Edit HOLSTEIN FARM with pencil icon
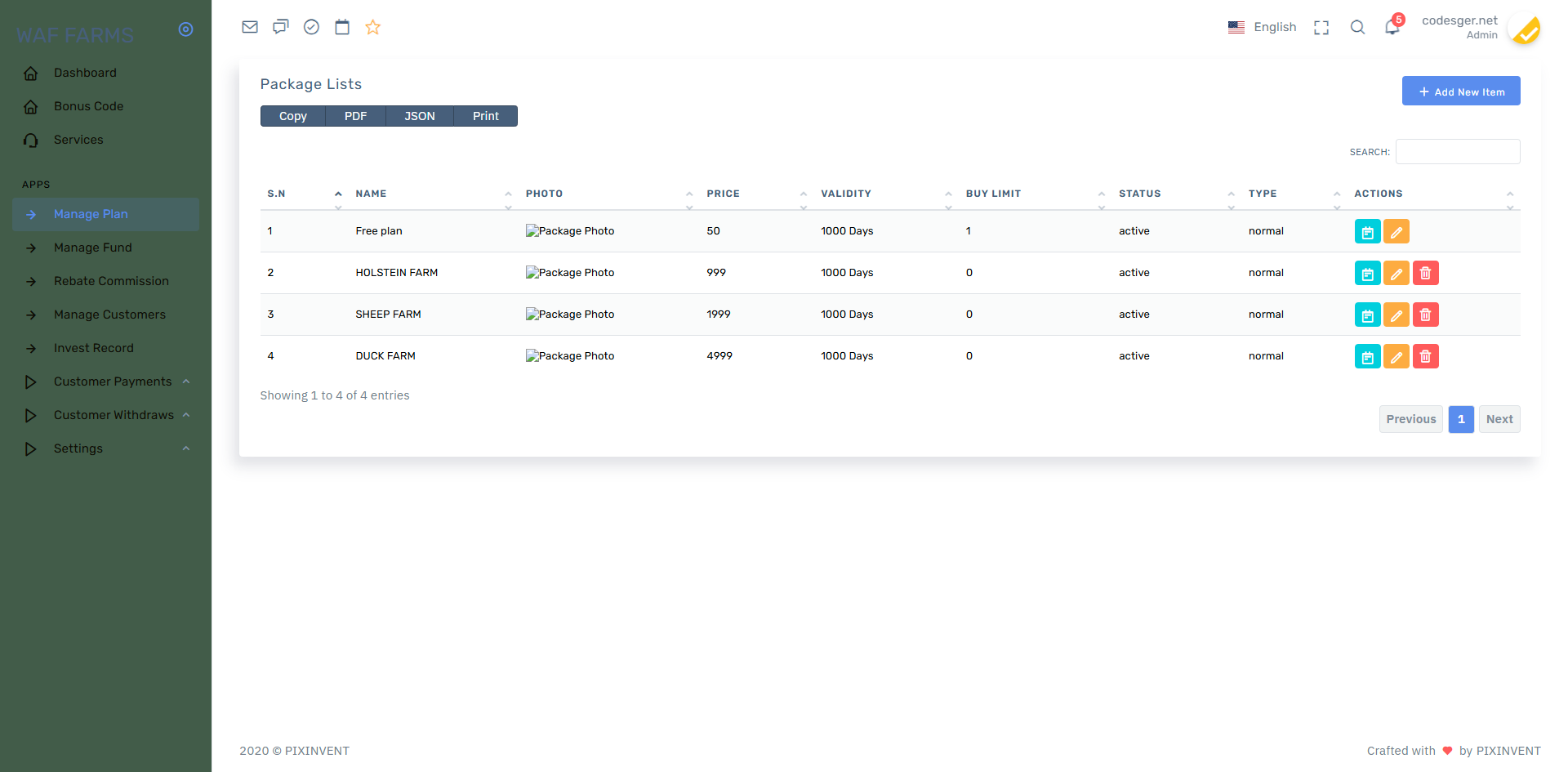1568x772 pixels. coord(1396,274)
